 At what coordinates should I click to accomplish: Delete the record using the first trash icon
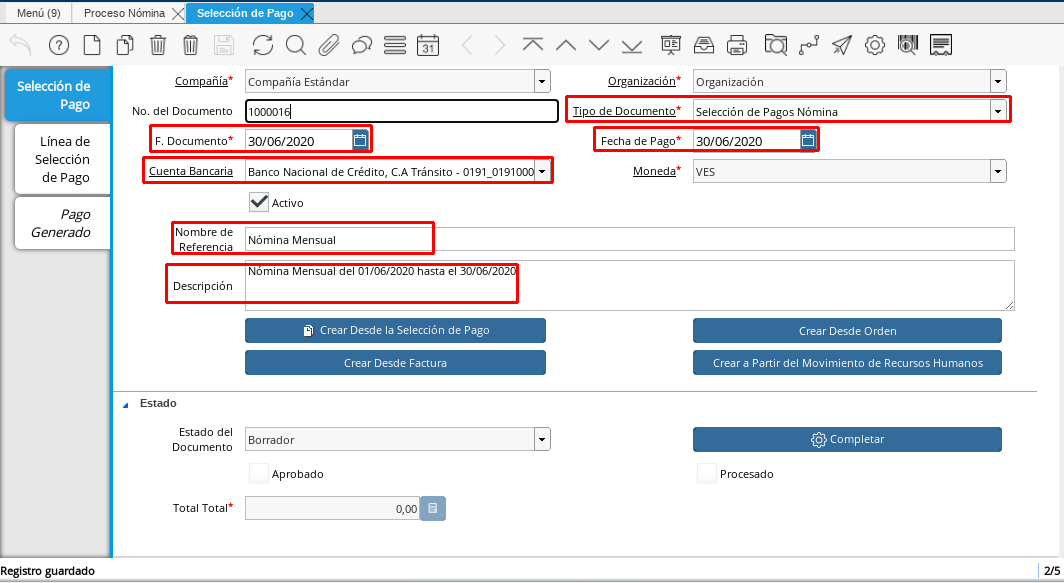coord(158,45)
